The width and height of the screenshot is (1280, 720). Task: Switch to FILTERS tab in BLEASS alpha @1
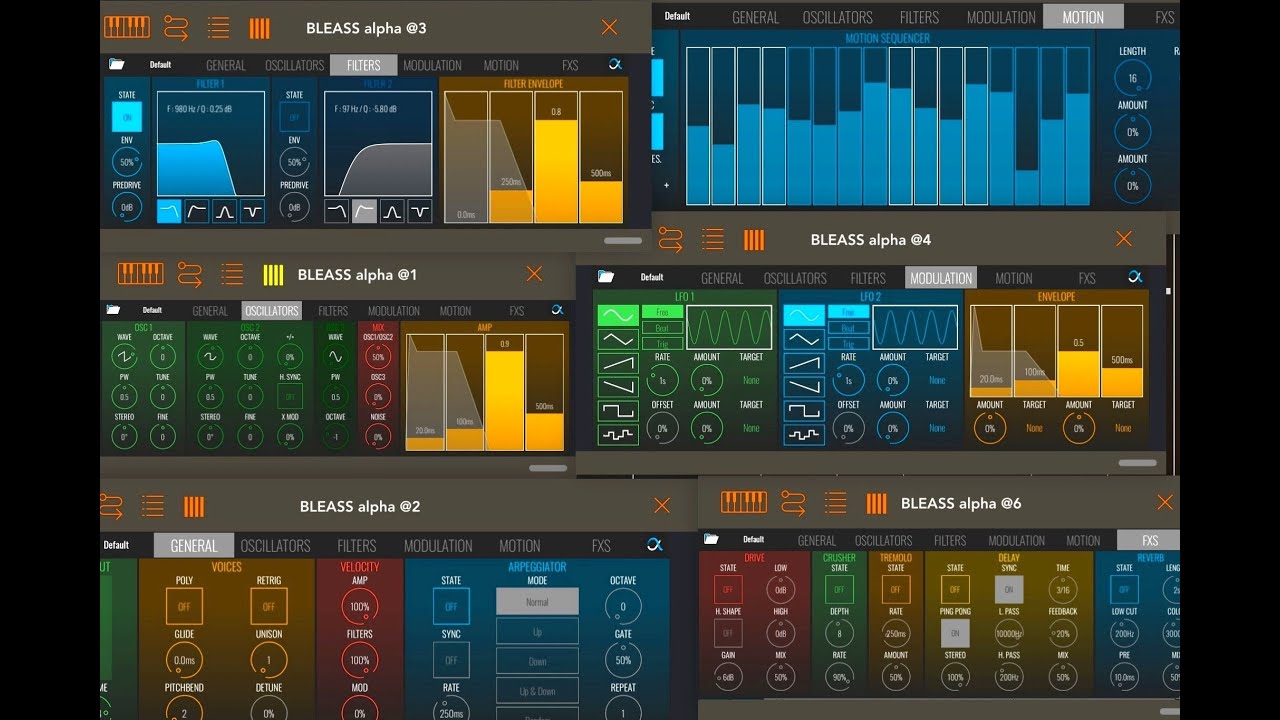point(333,311)
